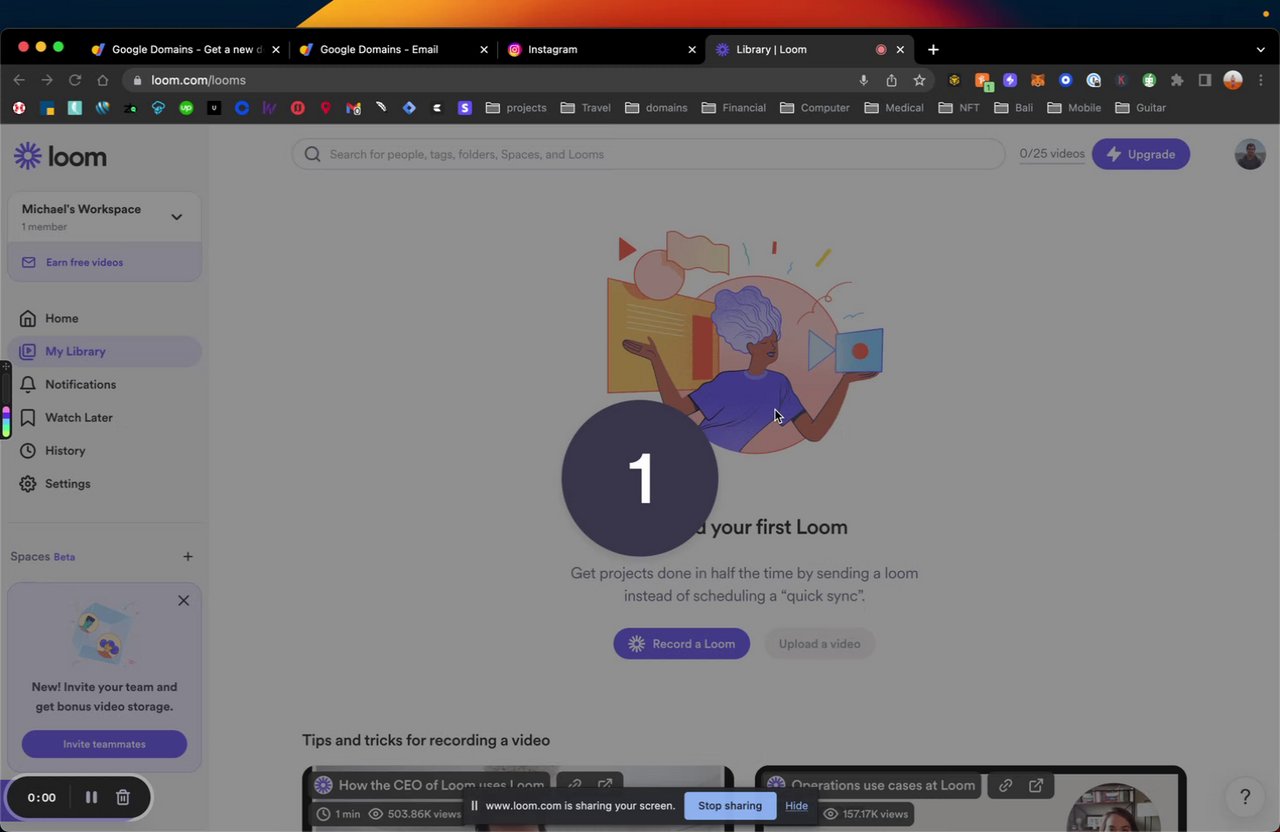1280x832 pixels.
Task: Select My Library in the sidebar
Action: point(104,351)
